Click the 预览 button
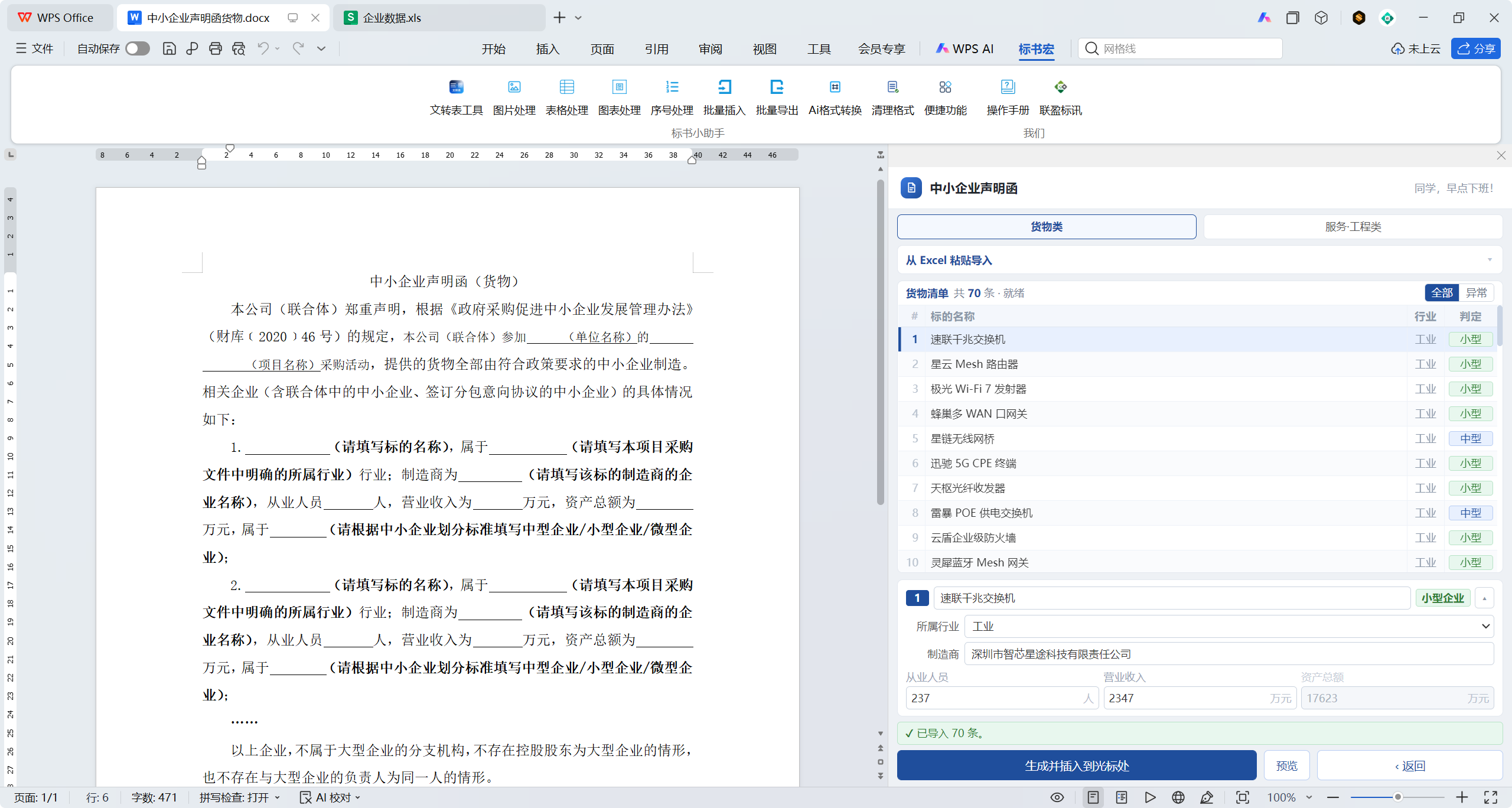The image size is (1512, 808). click(1286, 765)
